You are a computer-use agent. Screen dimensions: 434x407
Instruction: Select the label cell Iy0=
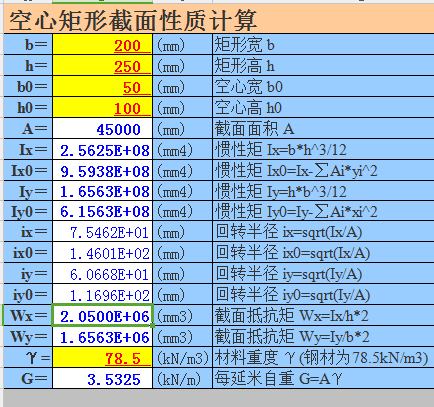(28, 211)
